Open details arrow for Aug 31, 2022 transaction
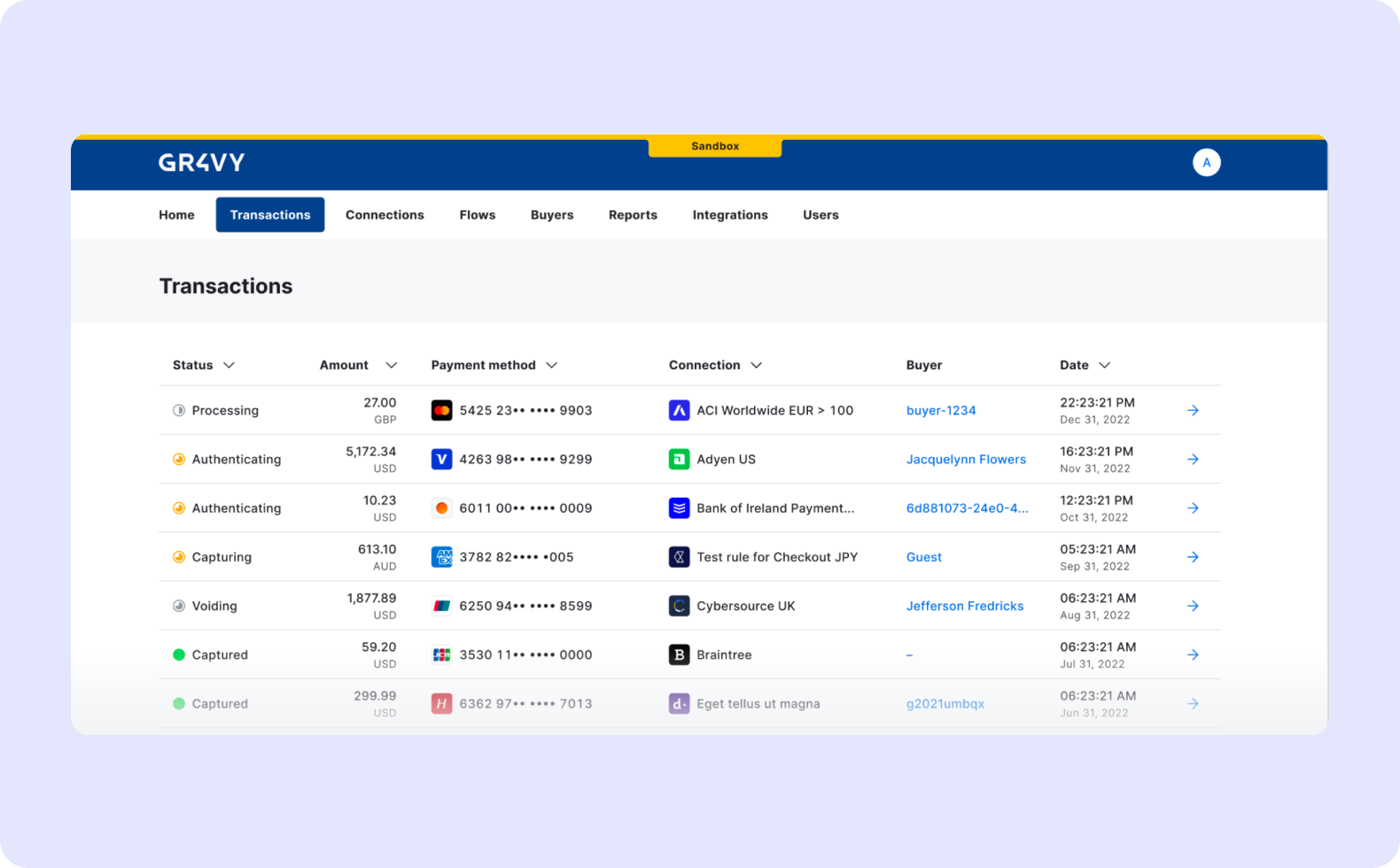1400x868 pixels. click(1193, 606)
